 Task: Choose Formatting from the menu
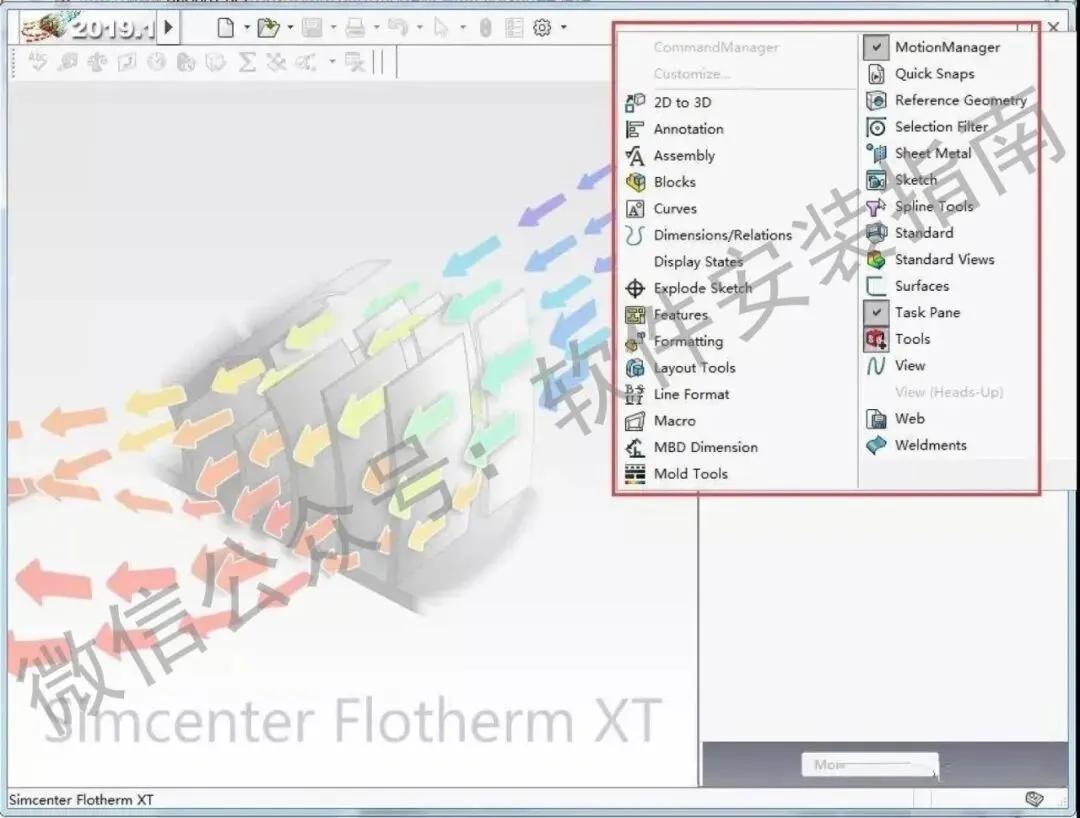[688, 342]
